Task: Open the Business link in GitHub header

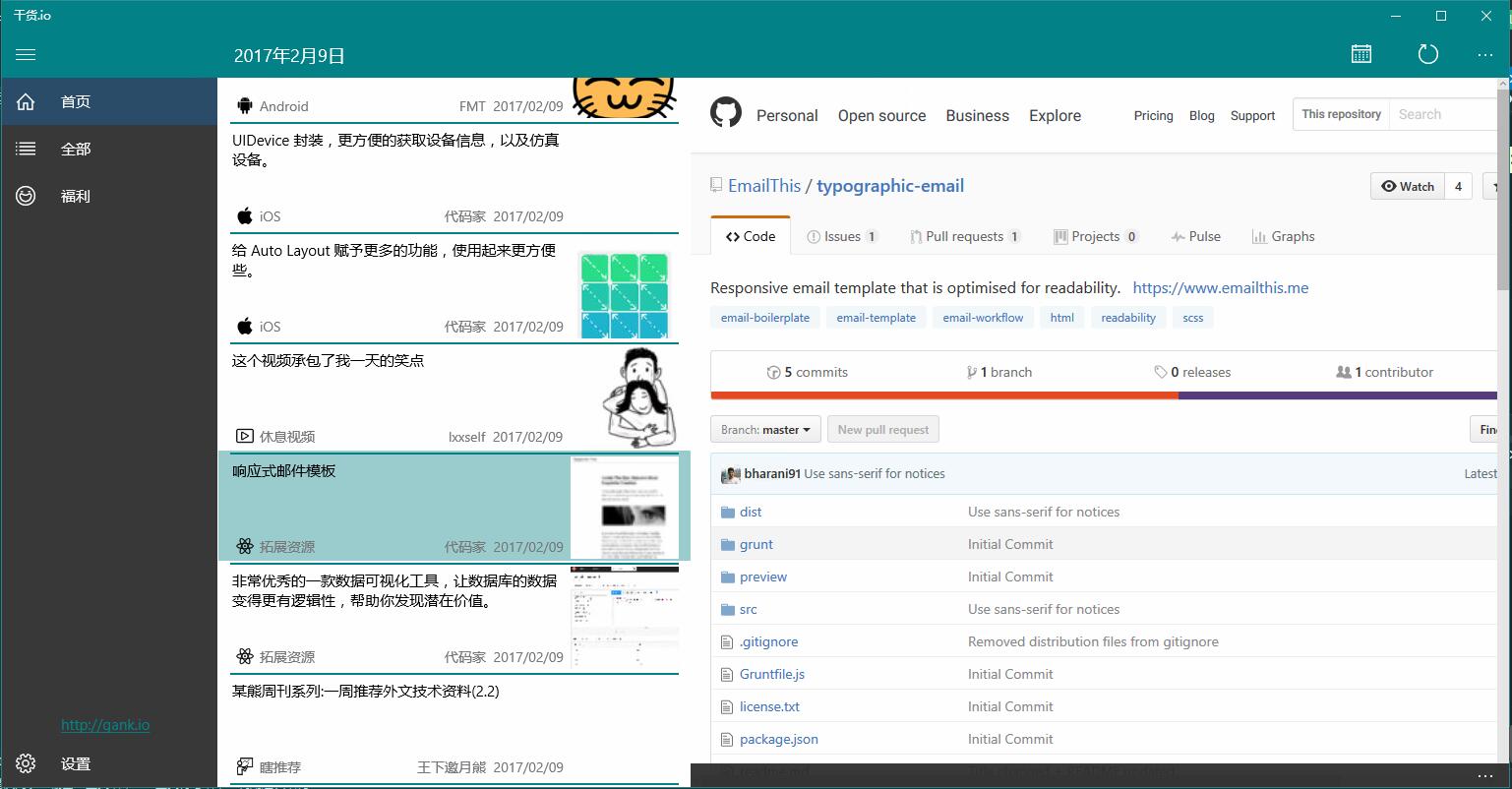Action: [x=977, y=115]
